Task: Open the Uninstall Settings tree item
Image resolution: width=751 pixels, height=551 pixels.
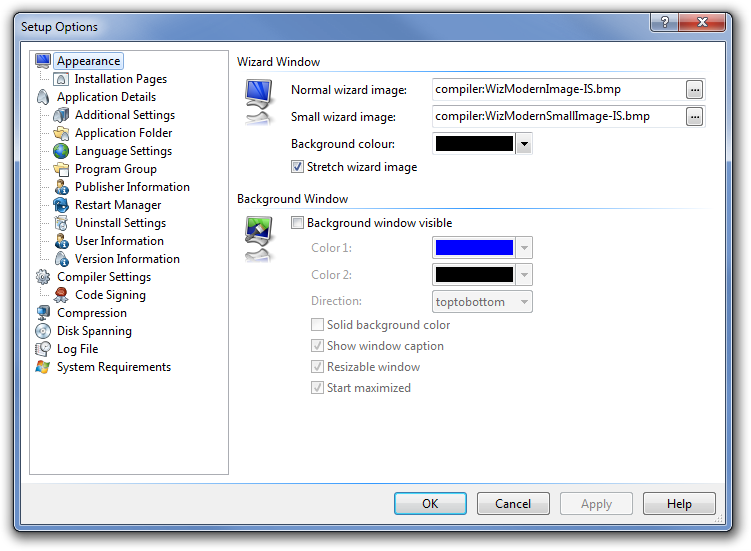Action: tap(120, 223)
